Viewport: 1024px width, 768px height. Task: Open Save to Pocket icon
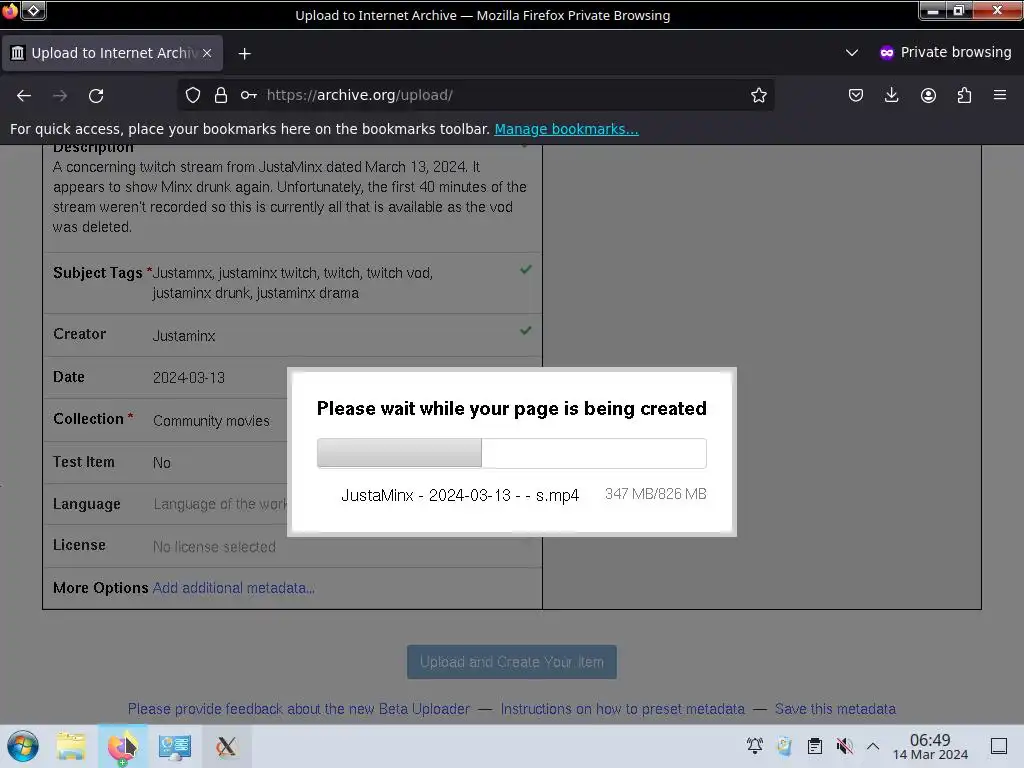pos(856,95)
